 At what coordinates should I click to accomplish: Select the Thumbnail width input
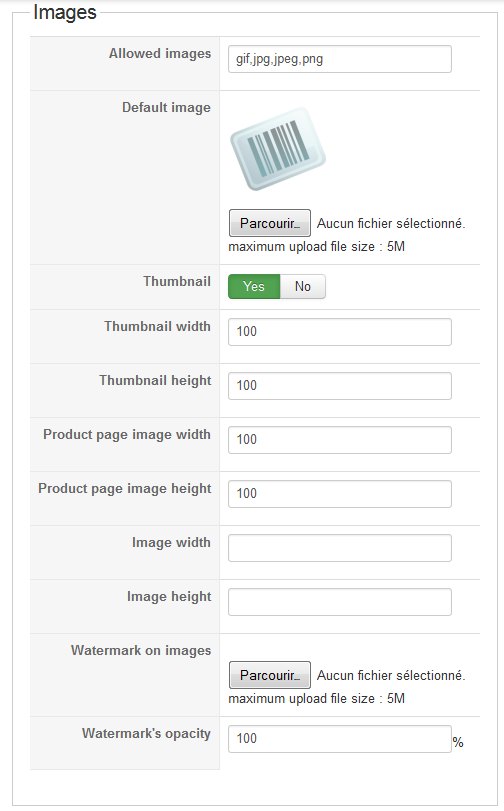339,332
